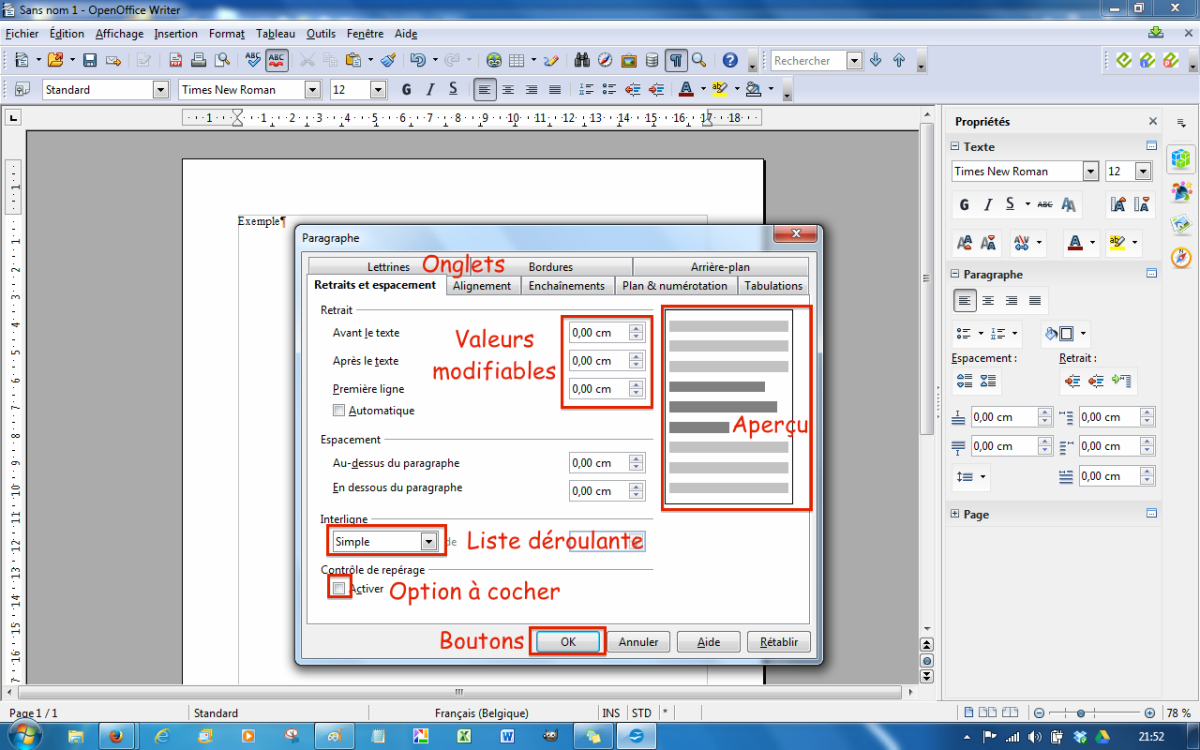Click Increase Indent icon in formatting toolbar

tap(656, 90)
